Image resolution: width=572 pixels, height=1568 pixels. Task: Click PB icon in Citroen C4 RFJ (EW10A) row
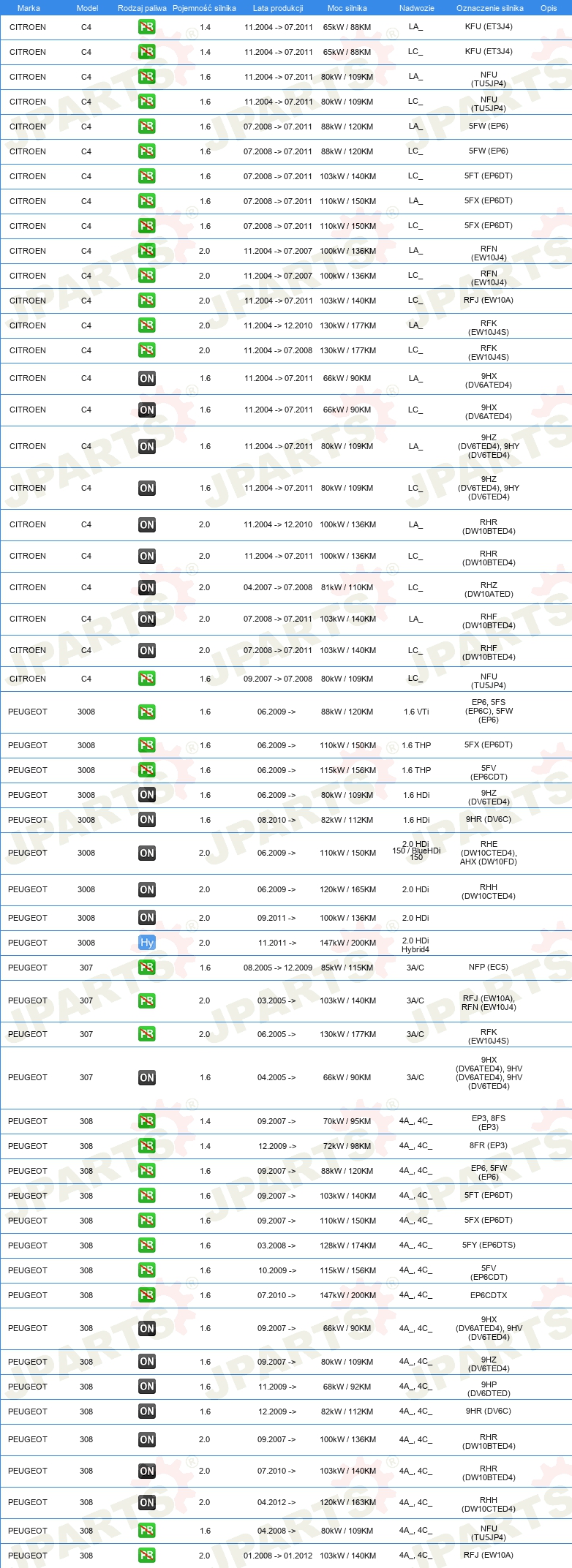pos(147,301)
